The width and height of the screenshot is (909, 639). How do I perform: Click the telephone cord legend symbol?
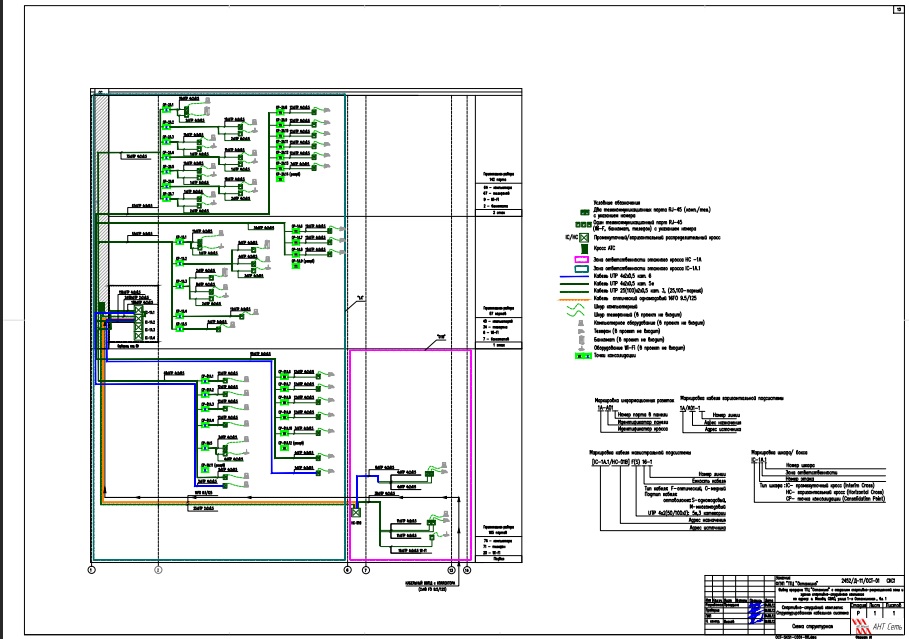coord(576,315)
